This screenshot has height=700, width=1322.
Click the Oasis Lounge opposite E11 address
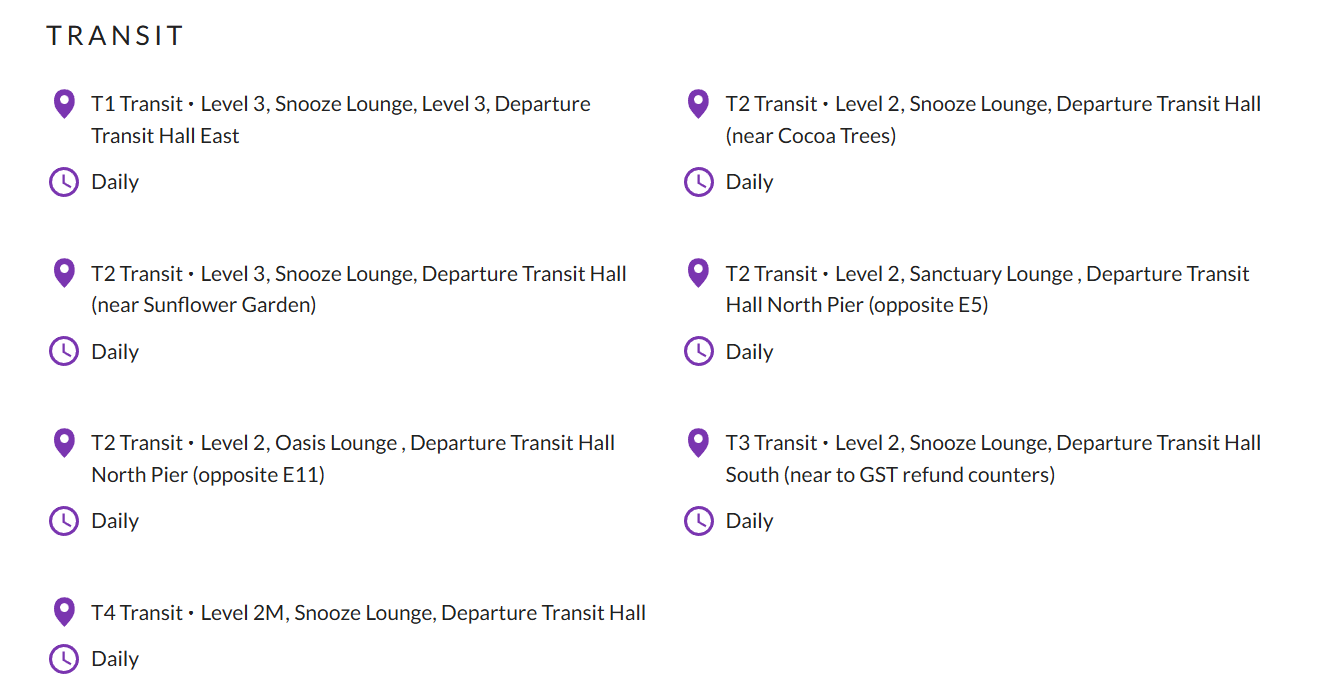352,458
